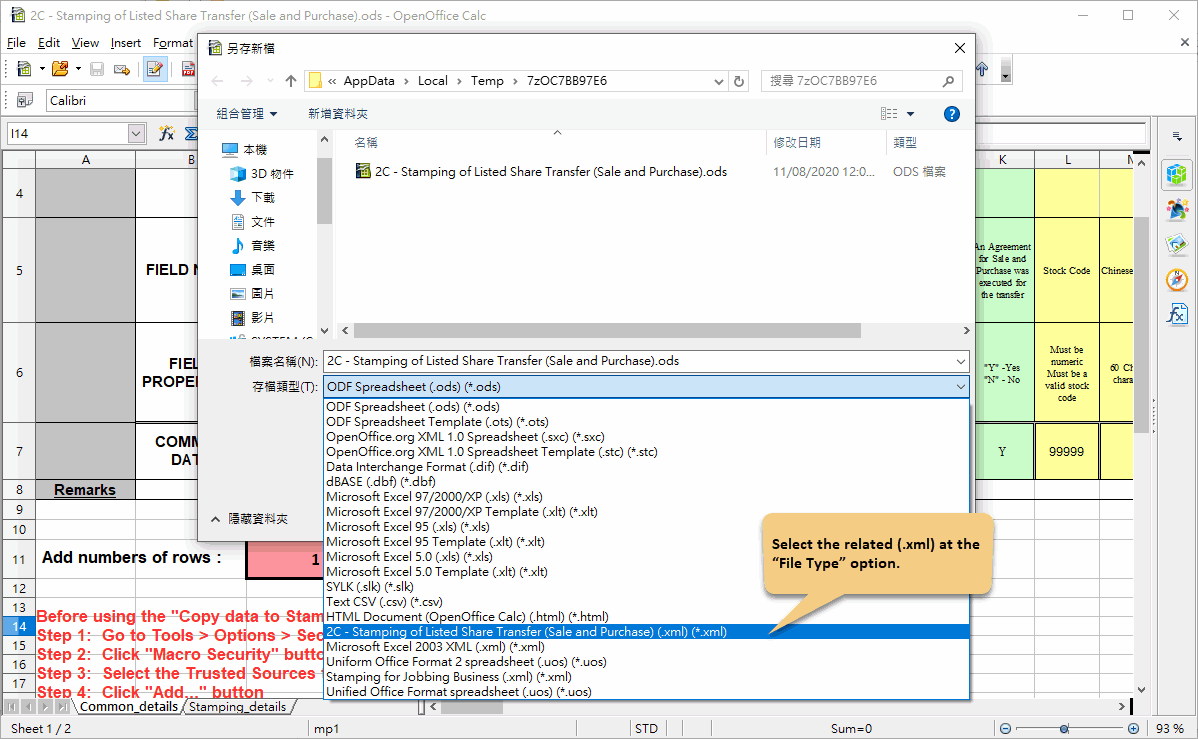This screenshot has width=1198, height=739.
Task: Click the 新增資料夾 button
Action: [338, 114]
